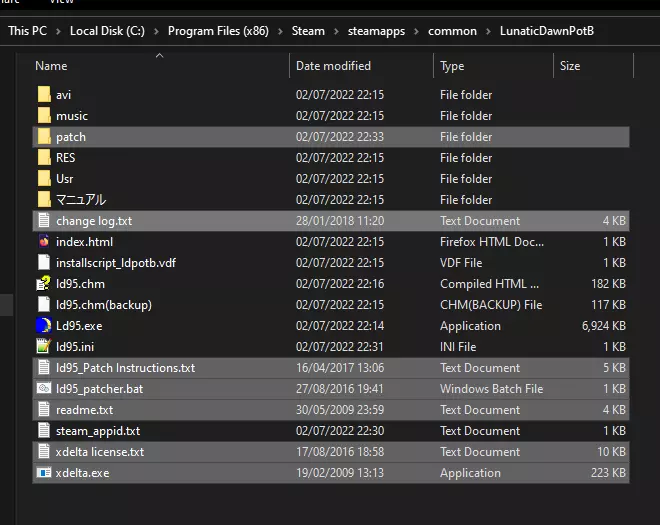The width and height of the screenshot is (660, 525).
Task: Expand the chevron after Local Disk (C:)
Action: point(156,31)
